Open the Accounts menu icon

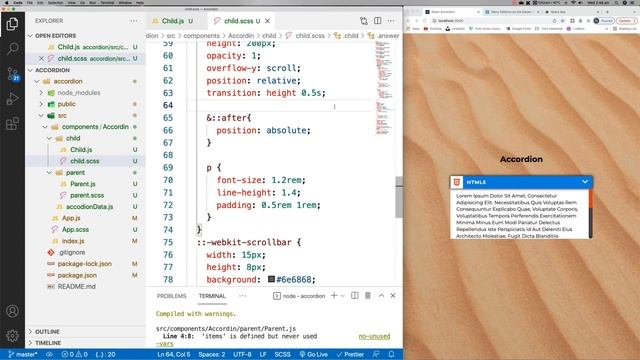[12, 311]
